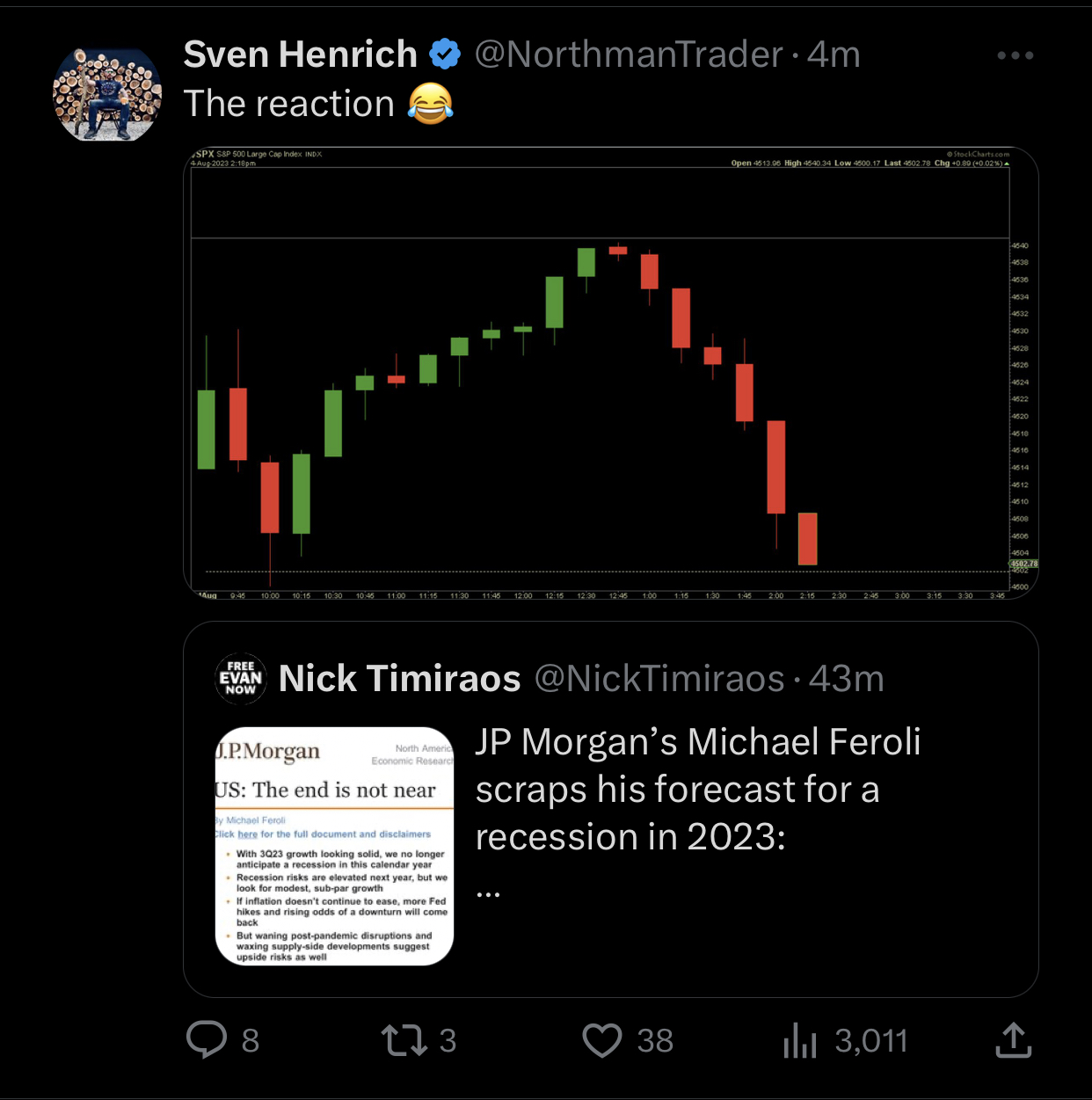Like the tweet with heart icon
Image resolution: width=1092 pixels, height=1100 pixels.
602,1040
